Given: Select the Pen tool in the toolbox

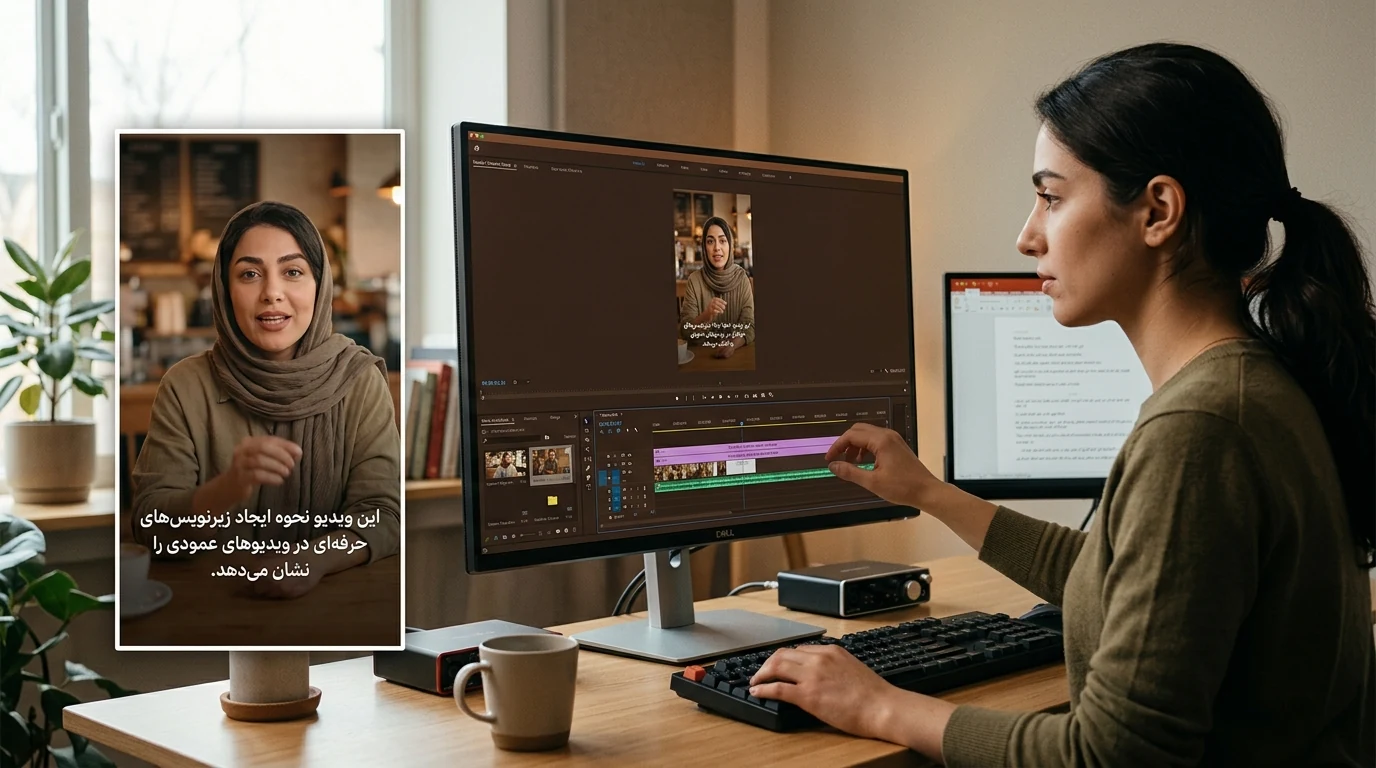Looking at the screenshot, I should coord(588,468).
